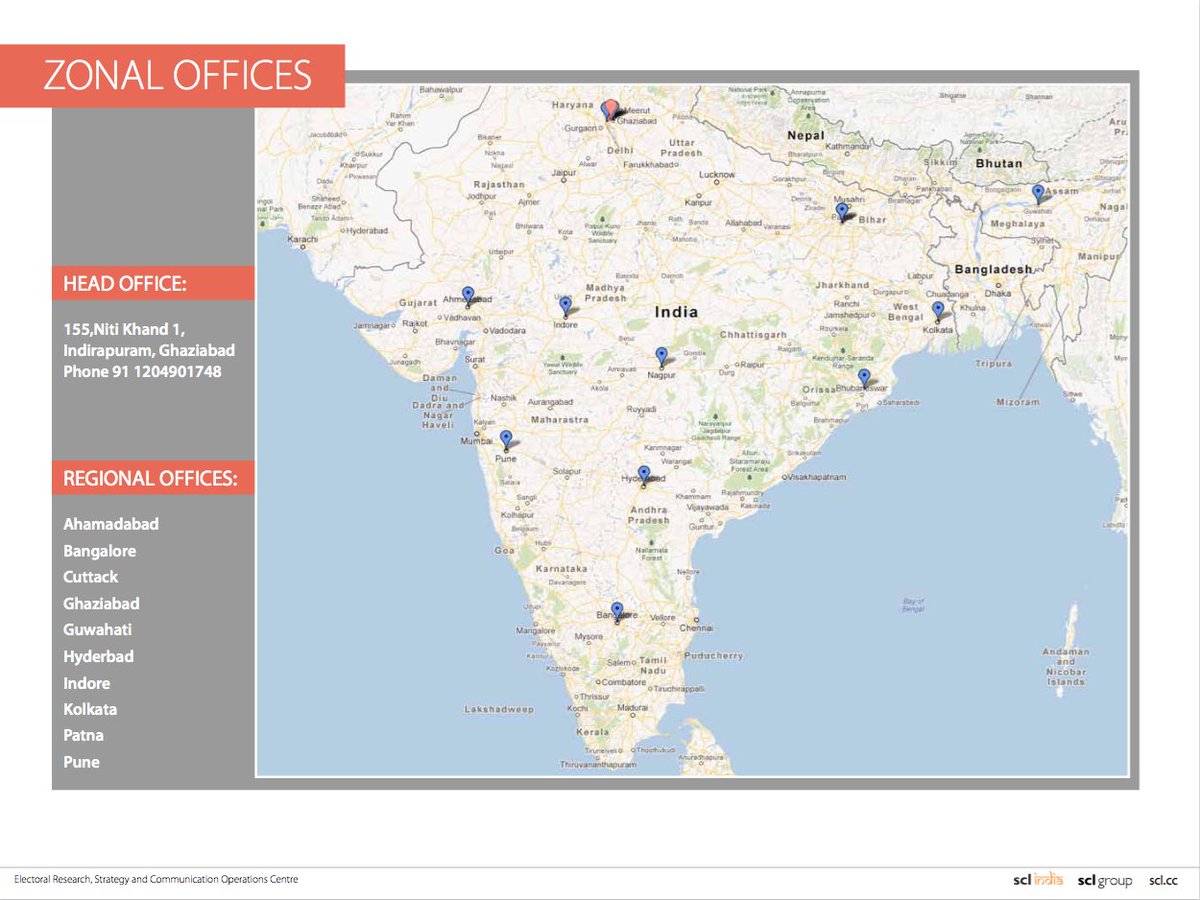Screen dimensions: 1200x900
Task: Click the Lucknow city label on map
Action: pos(717,175)
